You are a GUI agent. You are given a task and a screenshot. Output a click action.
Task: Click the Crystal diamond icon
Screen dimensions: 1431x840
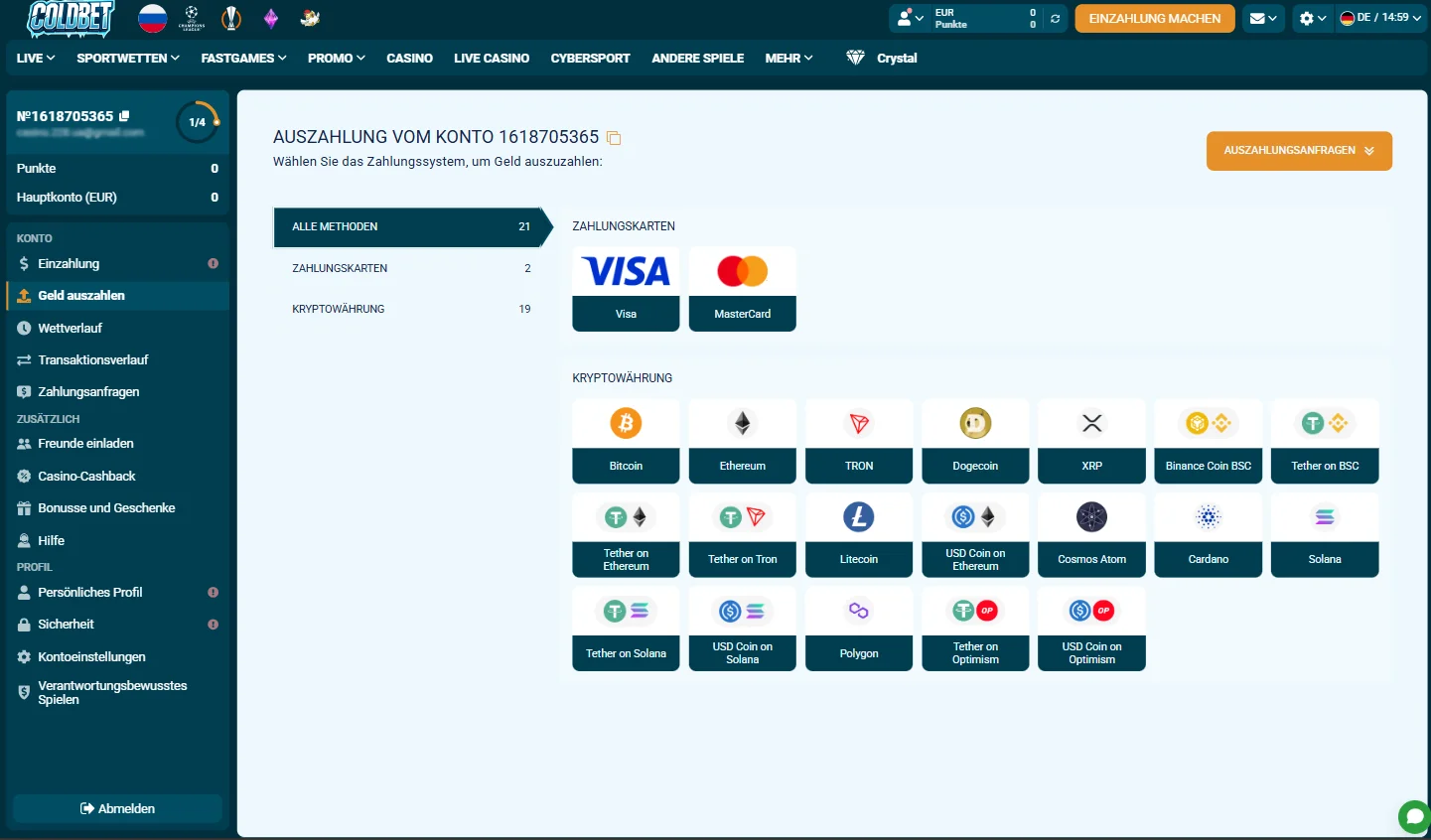coord(855,59)
